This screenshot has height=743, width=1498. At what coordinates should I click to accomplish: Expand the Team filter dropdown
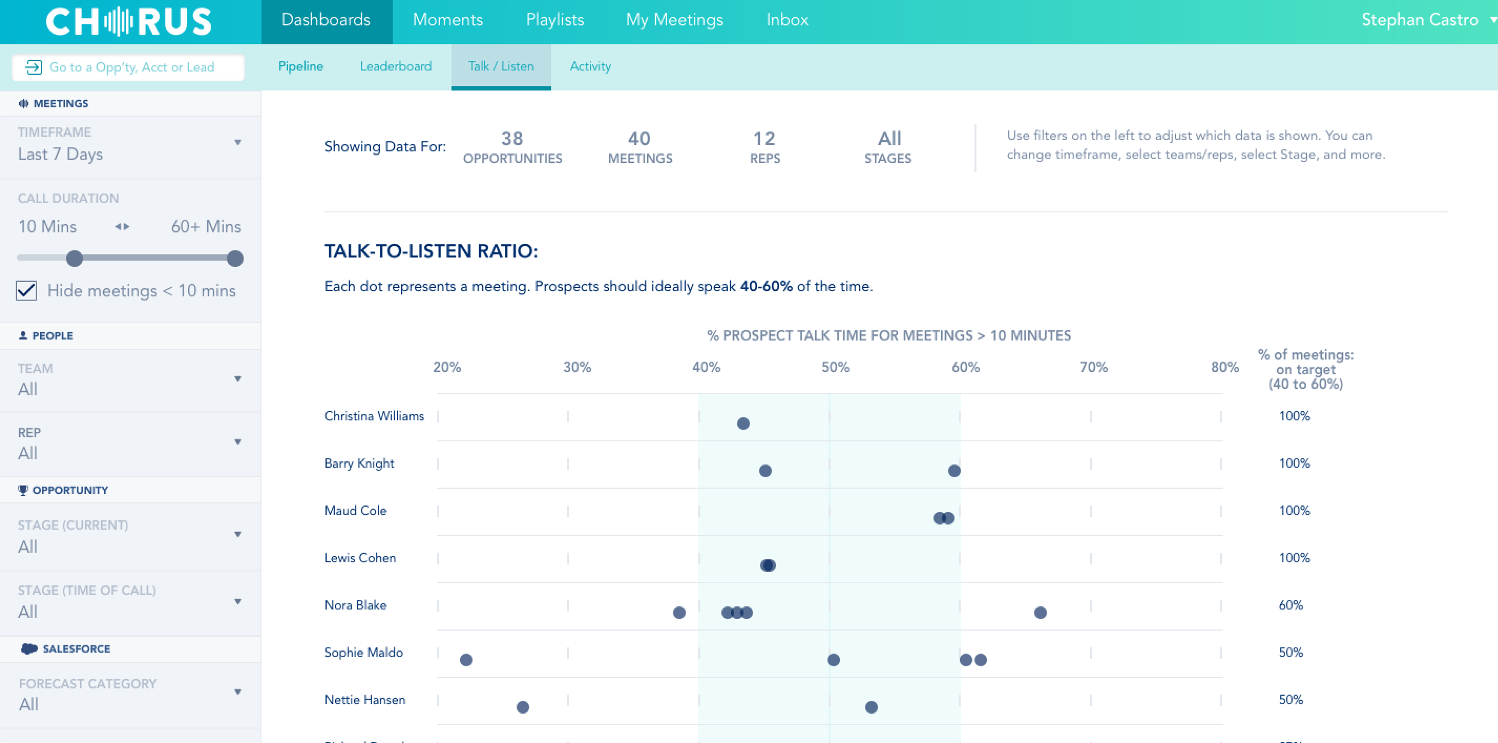pyautogui.click(x=238, y=379)
